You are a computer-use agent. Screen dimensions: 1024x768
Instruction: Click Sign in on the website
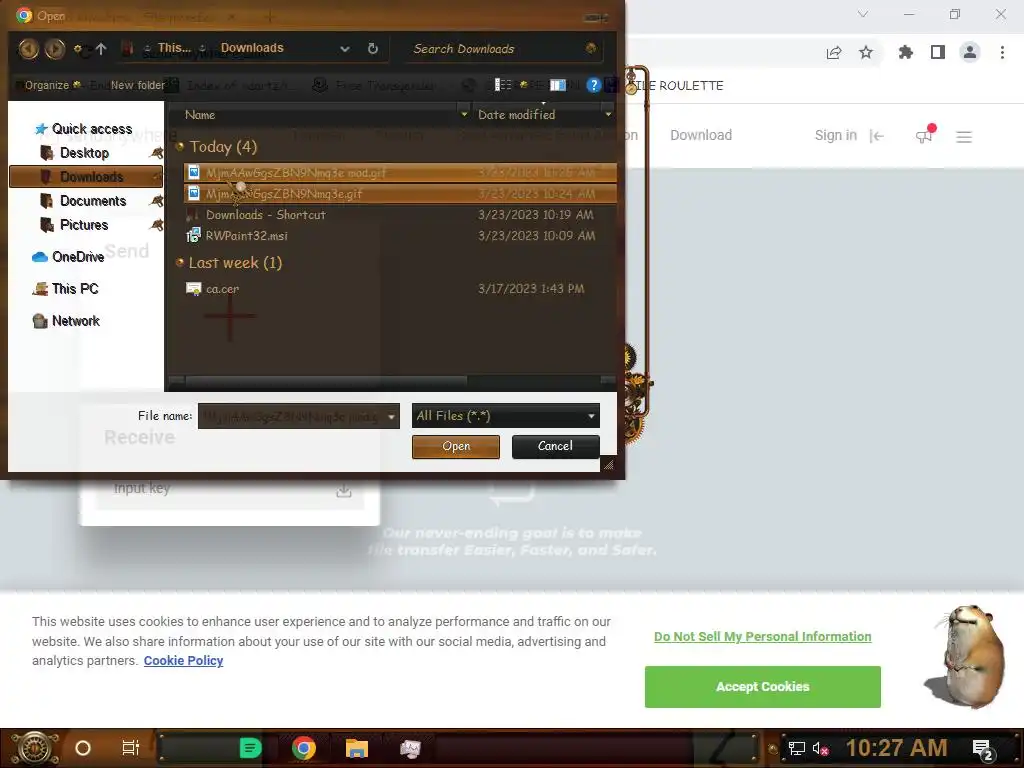[835, 135]
